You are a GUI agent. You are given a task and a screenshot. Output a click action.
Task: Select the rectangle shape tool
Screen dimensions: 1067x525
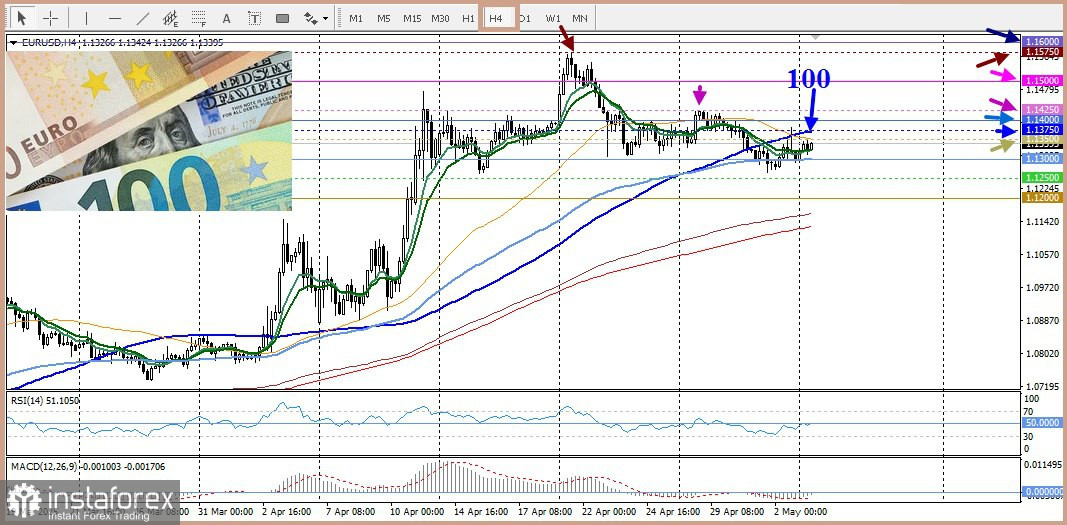click(282, 18)
